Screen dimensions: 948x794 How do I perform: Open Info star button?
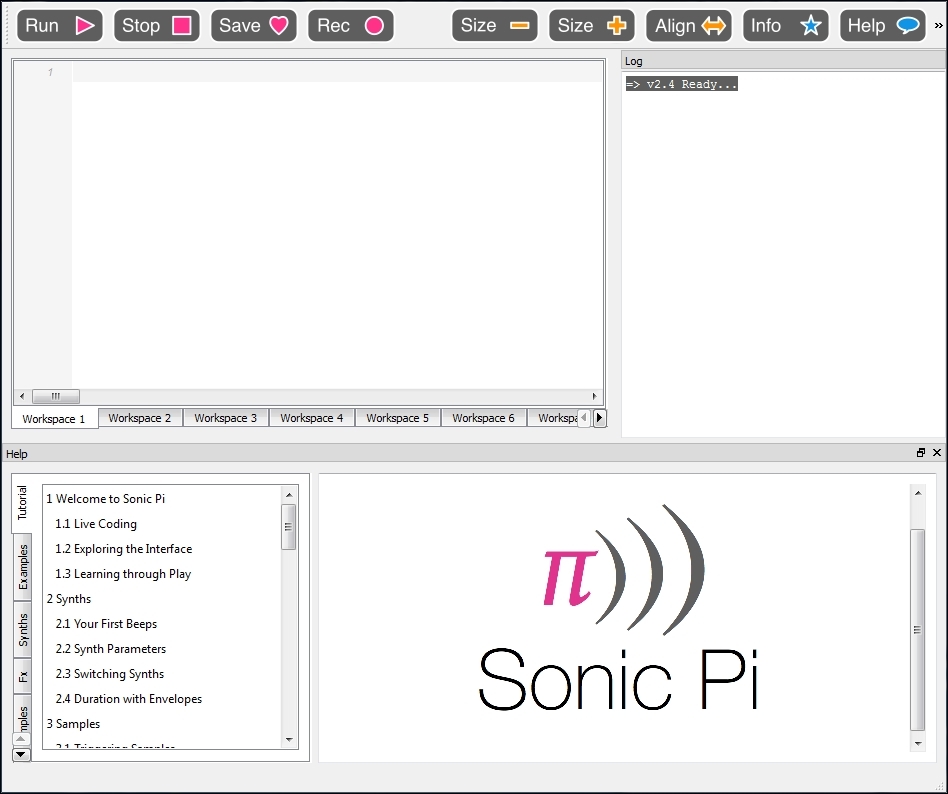coord(785,25)
